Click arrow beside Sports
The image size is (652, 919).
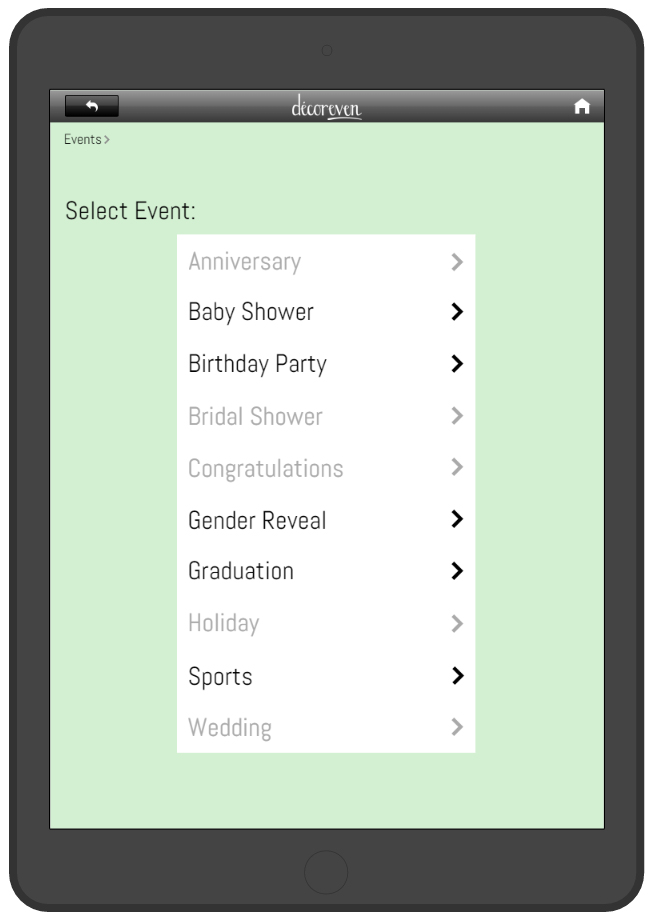[x=457, y=676]
